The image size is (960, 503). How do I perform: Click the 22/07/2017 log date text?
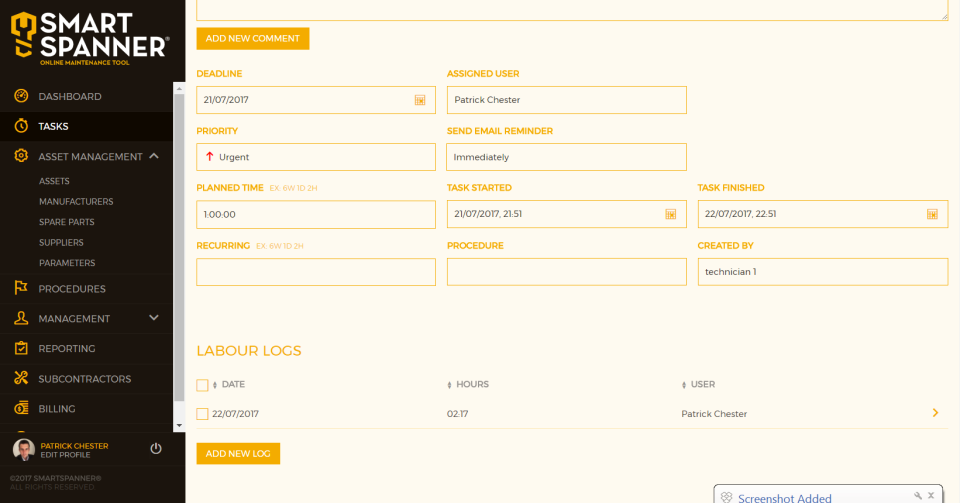coord(235,414)
